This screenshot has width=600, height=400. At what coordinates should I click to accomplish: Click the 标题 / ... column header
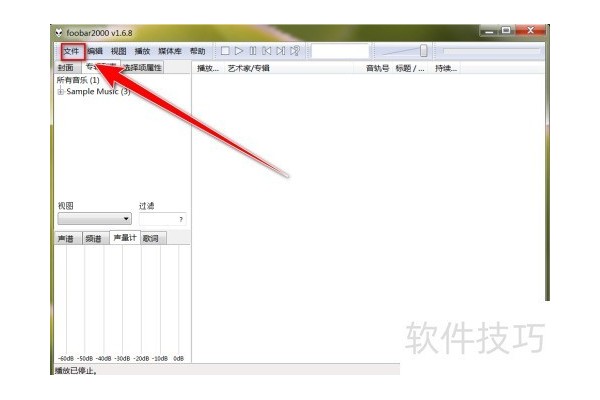pyautogui.click(x=410, y=69)
